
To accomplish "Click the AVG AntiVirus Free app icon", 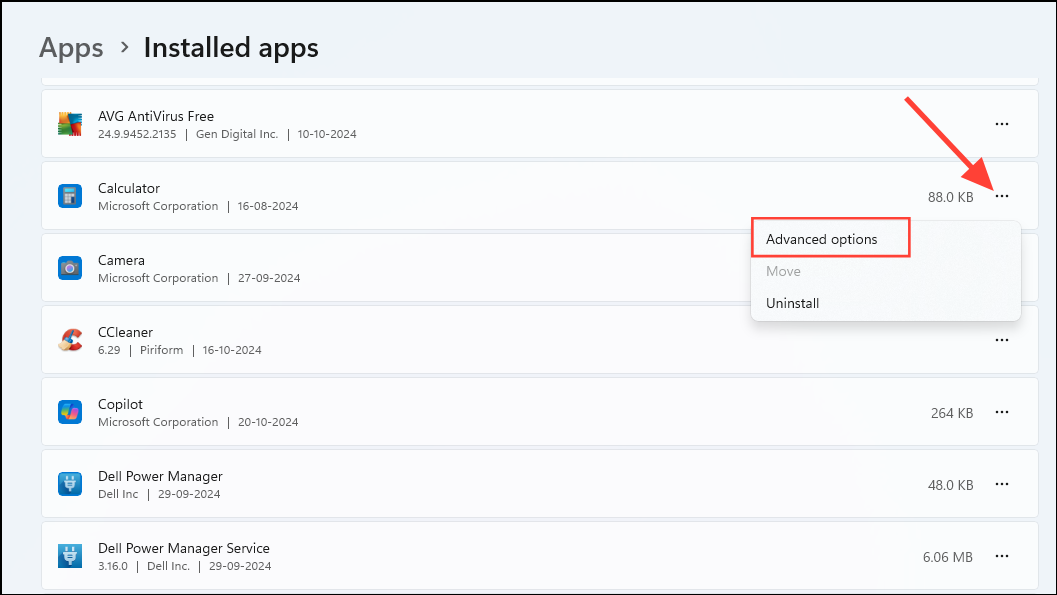I will point(69,124).
